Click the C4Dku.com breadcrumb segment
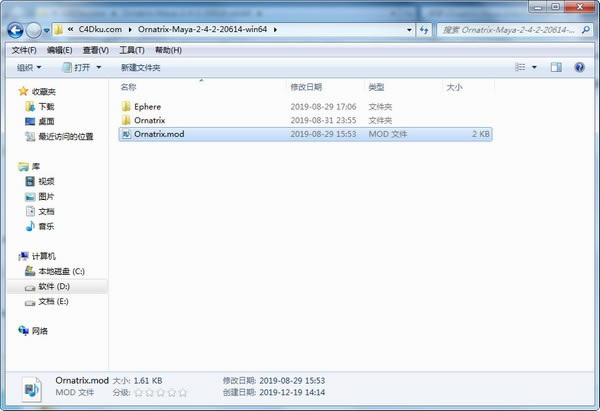The image size is (600, 411). [100, 29]
